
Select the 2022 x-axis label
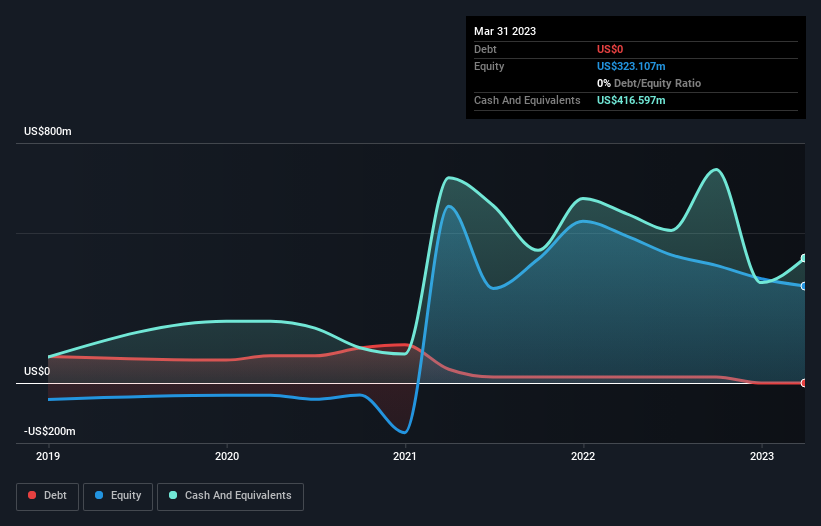583,456
